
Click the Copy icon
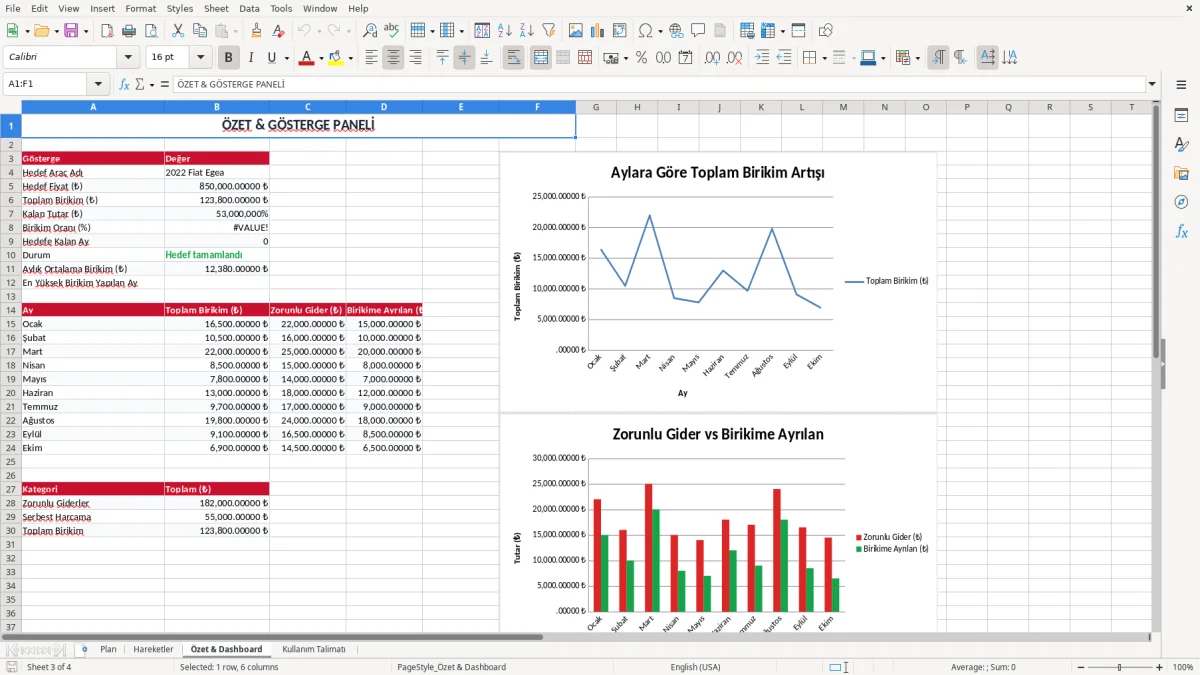(x=199, y=31)
